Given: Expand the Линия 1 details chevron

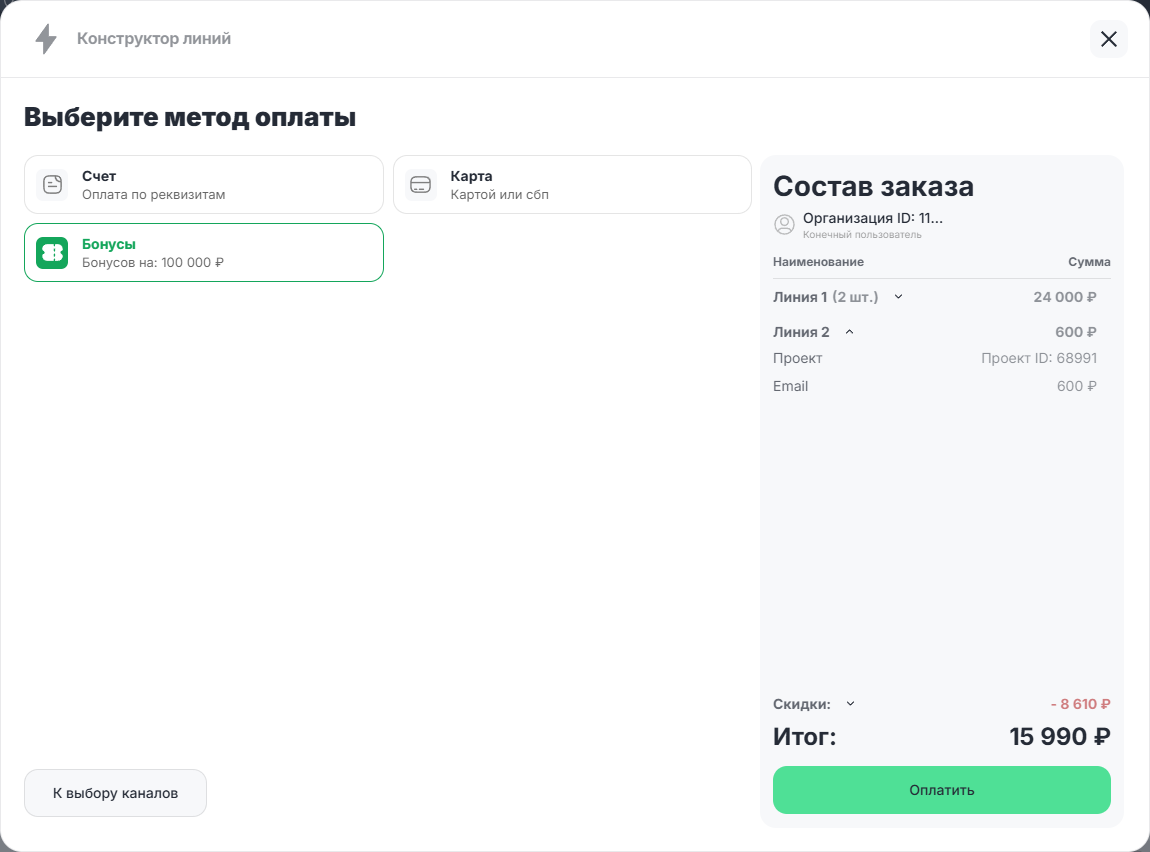Looking at the screenshot, I should pyautogui.click(x=898, y=297).
